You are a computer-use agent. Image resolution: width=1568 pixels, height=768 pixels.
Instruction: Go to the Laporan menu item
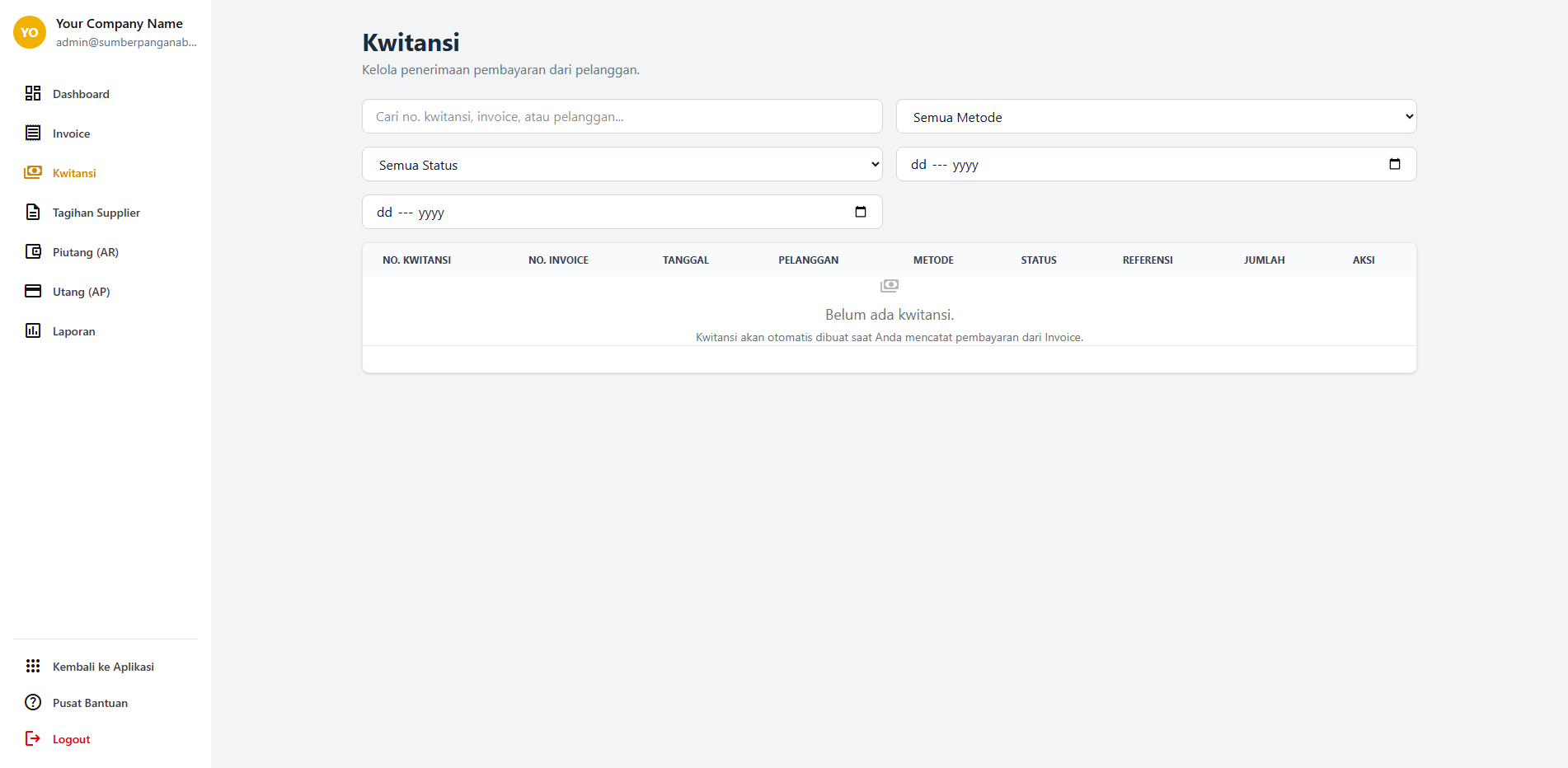[74, 331]
